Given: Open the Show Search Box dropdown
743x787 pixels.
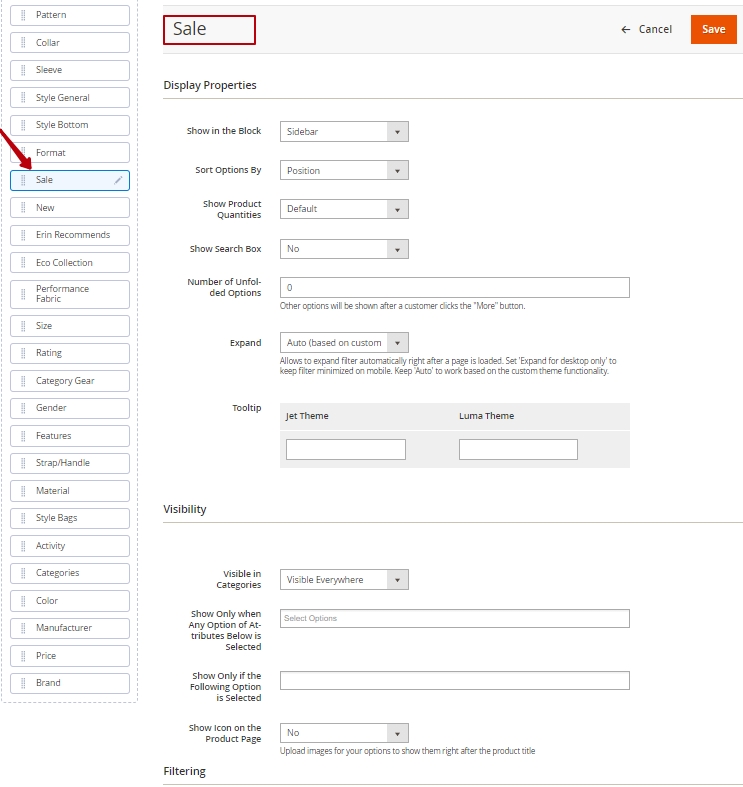Looking at the screenshot, I should pyautogui.click(x=344, y=249).
